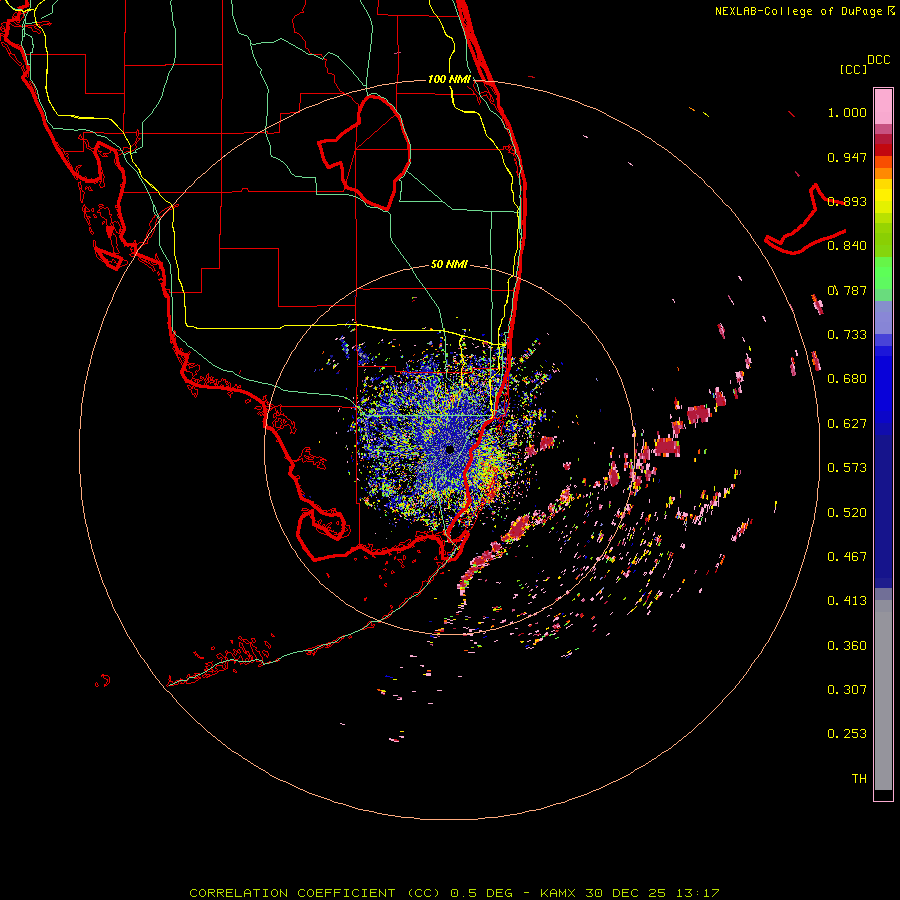Screen dimensions: 900x900
Task: Click the black radar site dot at map center
Action: [x=449, y=449]
